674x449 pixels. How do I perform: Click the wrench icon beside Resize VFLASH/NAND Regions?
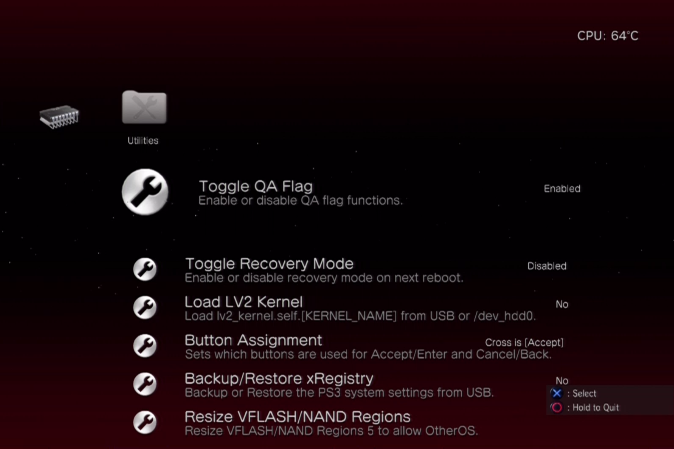tap(145, 422)
